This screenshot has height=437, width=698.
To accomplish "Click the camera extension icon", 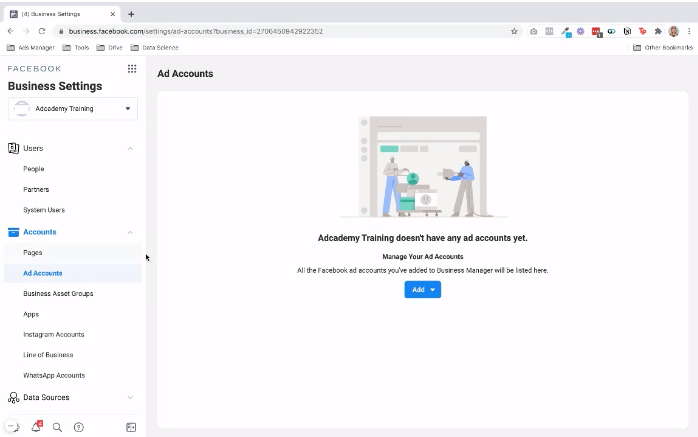I will pos(533,31).
